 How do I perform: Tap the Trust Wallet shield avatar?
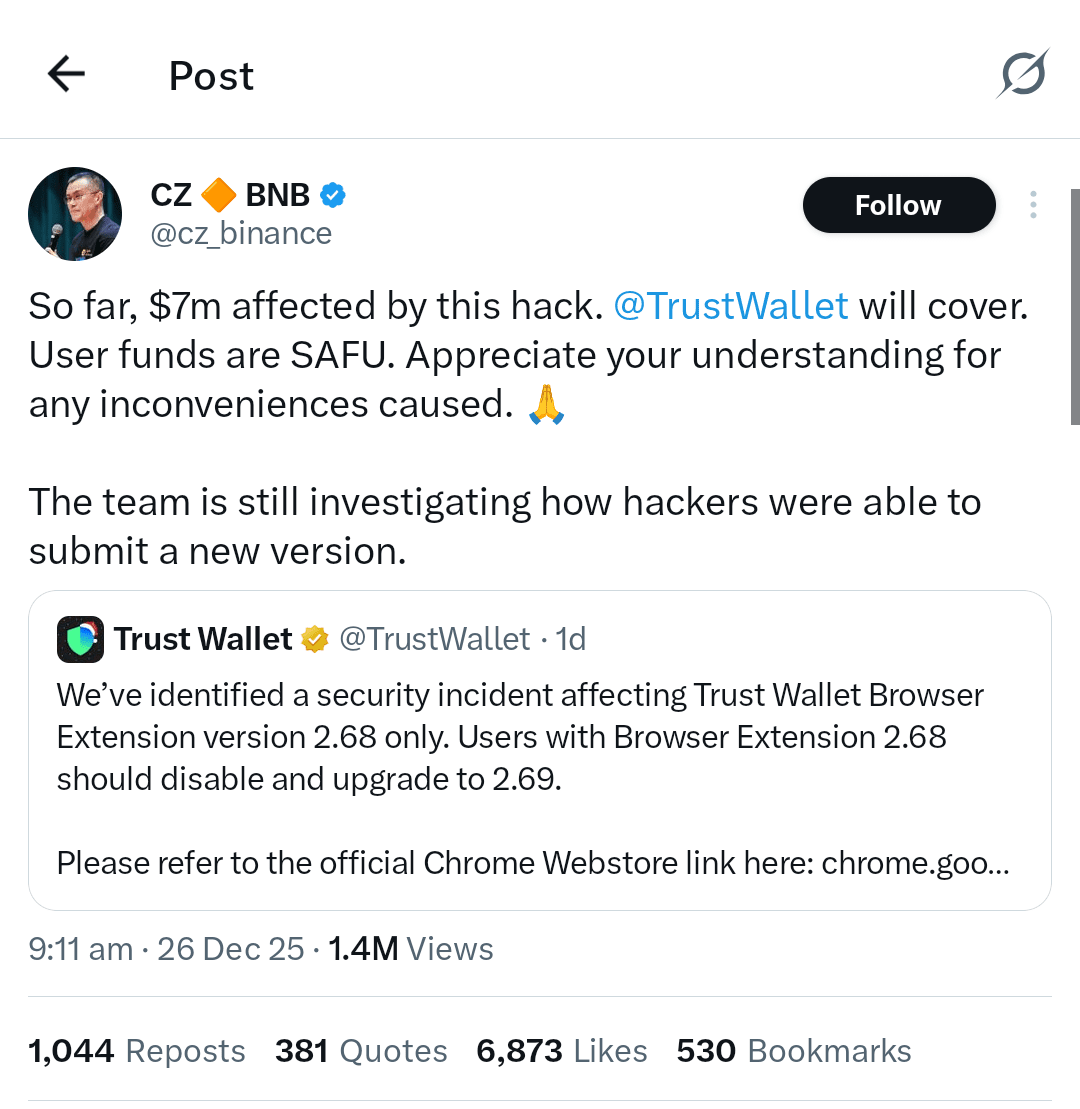[81, 640]
